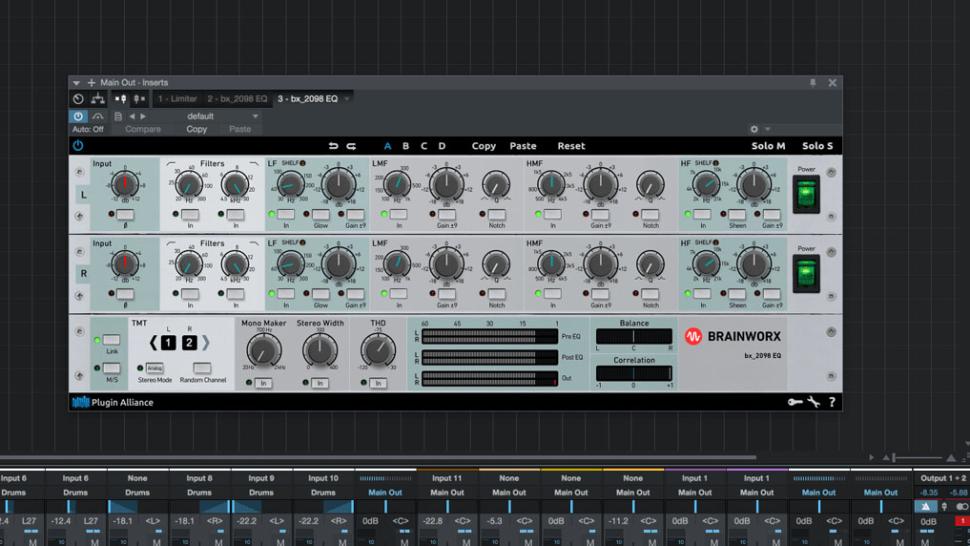This screenshot has width=970, height=546.
Task: Toggle the L channel LF Glow button
Action: point(320,215)
